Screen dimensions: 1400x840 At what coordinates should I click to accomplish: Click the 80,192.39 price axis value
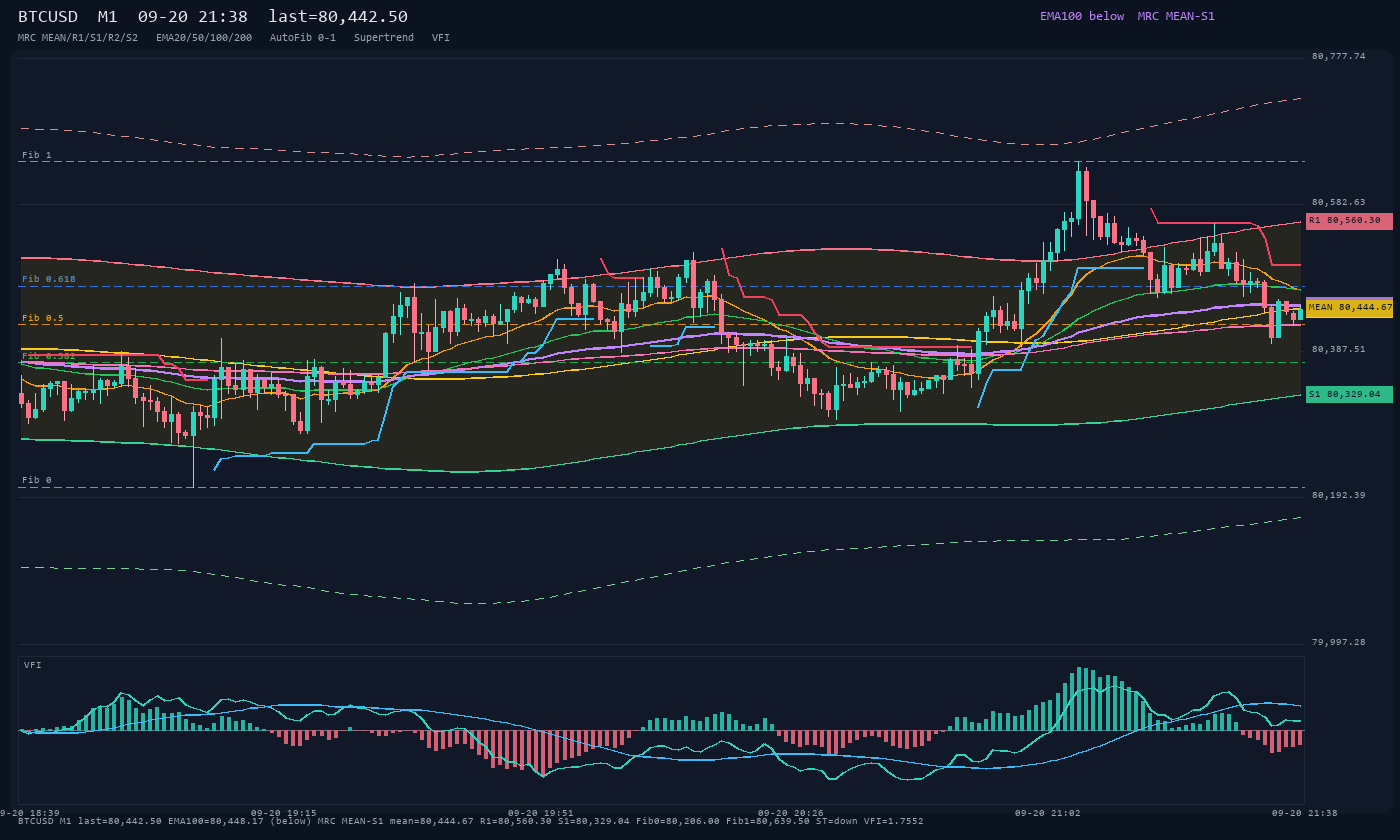click(1338, 495)
